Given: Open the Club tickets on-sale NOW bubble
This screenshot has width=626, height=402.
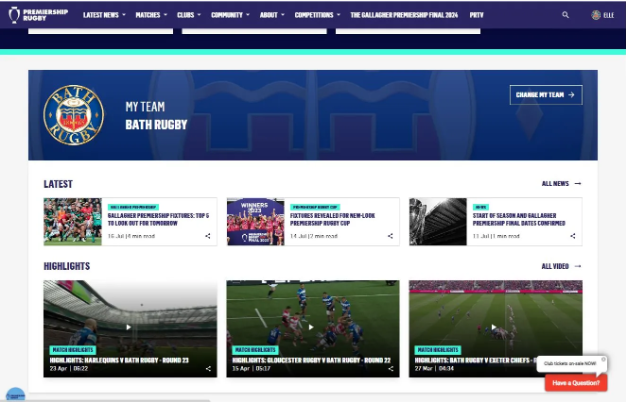Looking at the screenshot, I should pyautogui.click(x=570, y=364).
